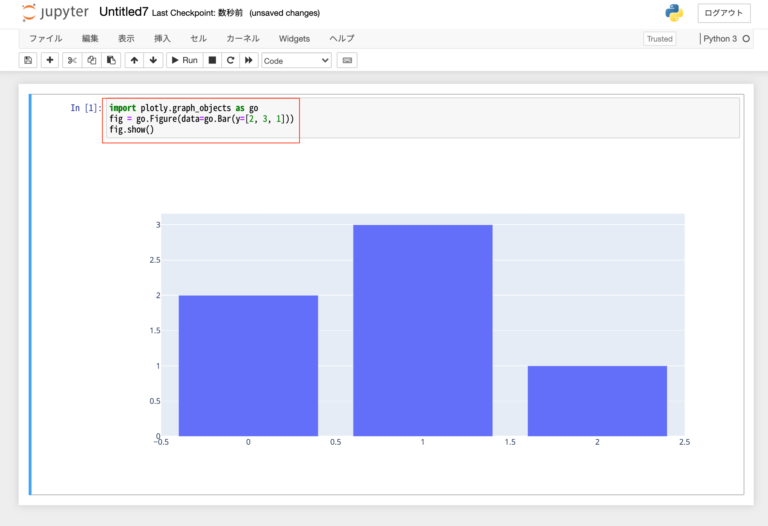Open the カーネル menu
The height and width of the screenshot is (526, 768).
[x=243, y=39]
